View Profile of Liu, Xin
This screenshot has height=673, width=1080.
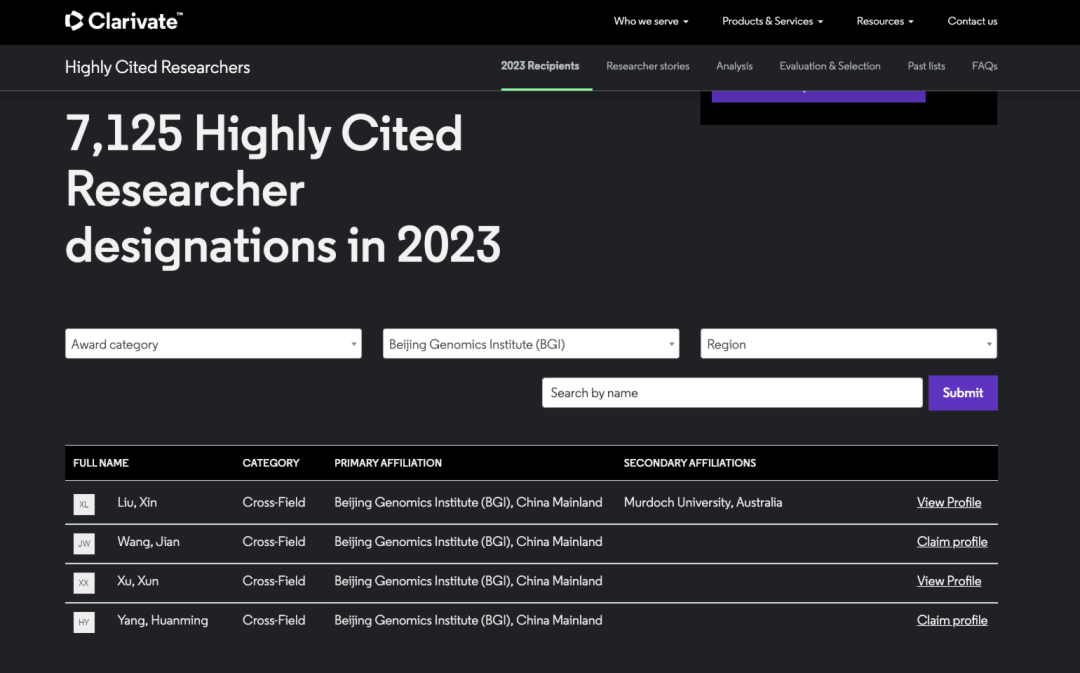click(x=948, y=503)
